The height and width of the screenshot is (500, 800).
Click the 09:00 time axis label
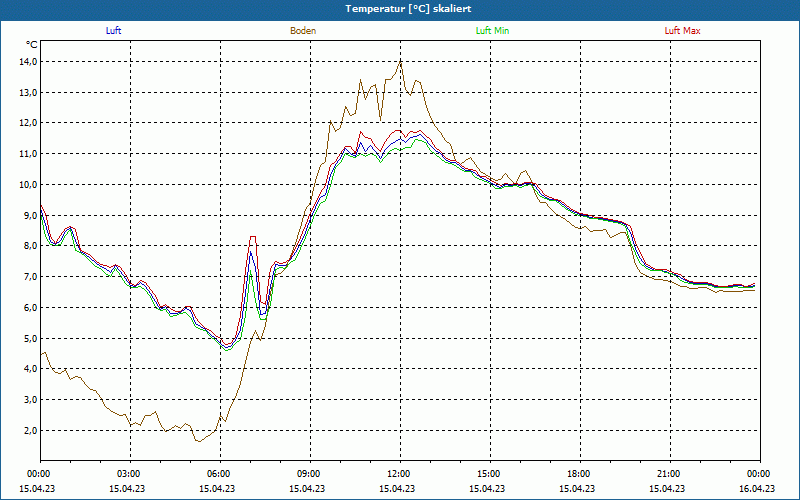(x=308, y=474)
